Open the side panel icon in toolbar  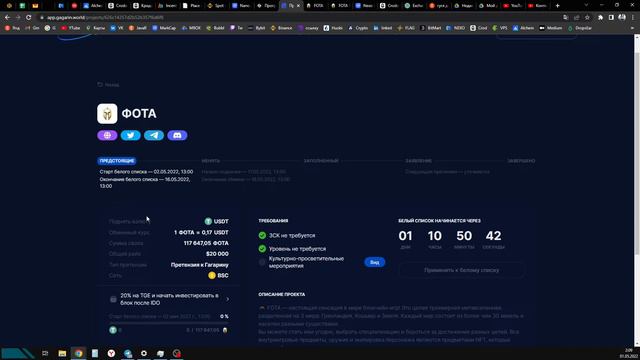click(x=611, y=18)
